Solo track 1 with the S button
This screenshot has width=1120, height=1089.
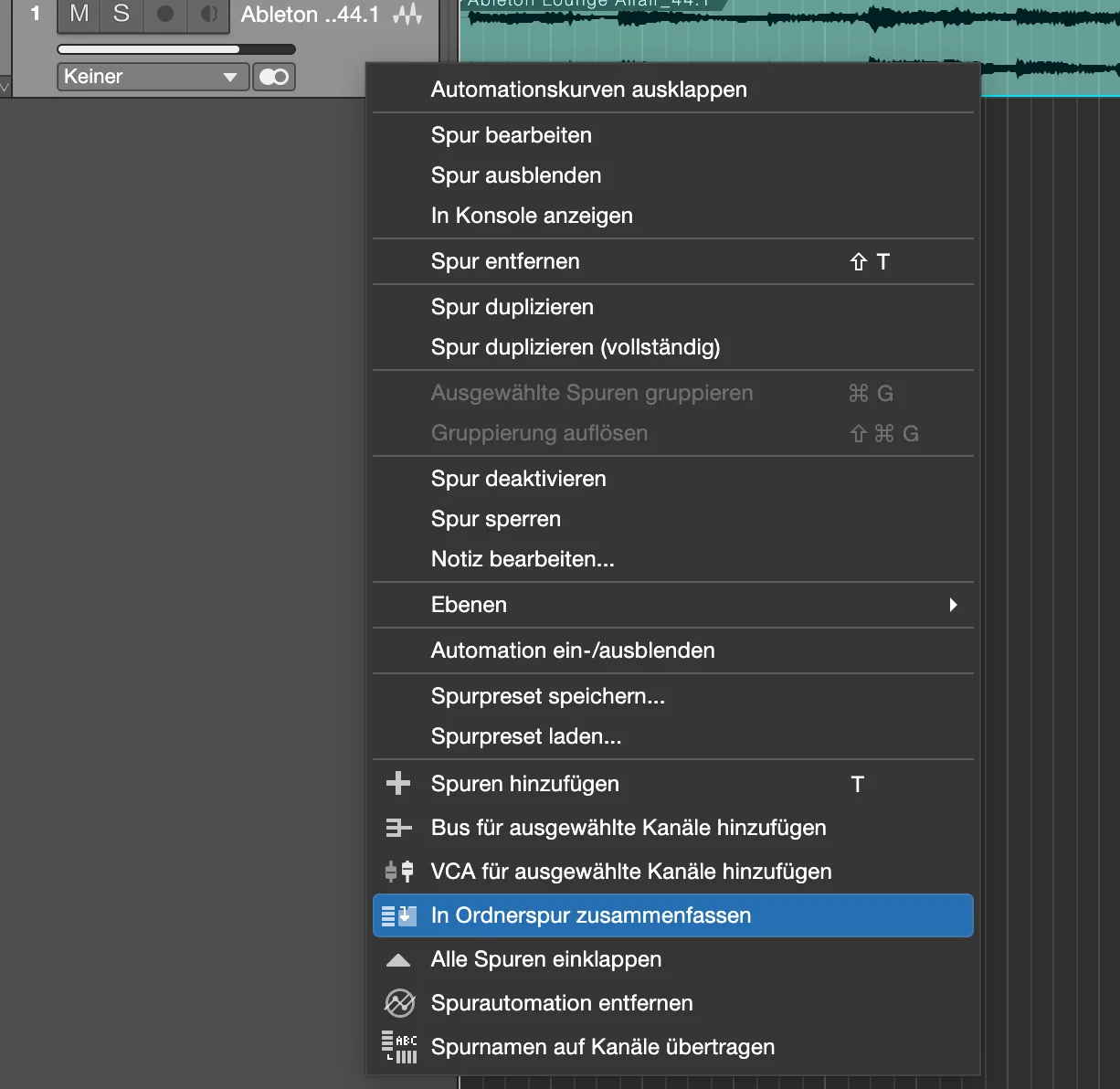point(121,15)
